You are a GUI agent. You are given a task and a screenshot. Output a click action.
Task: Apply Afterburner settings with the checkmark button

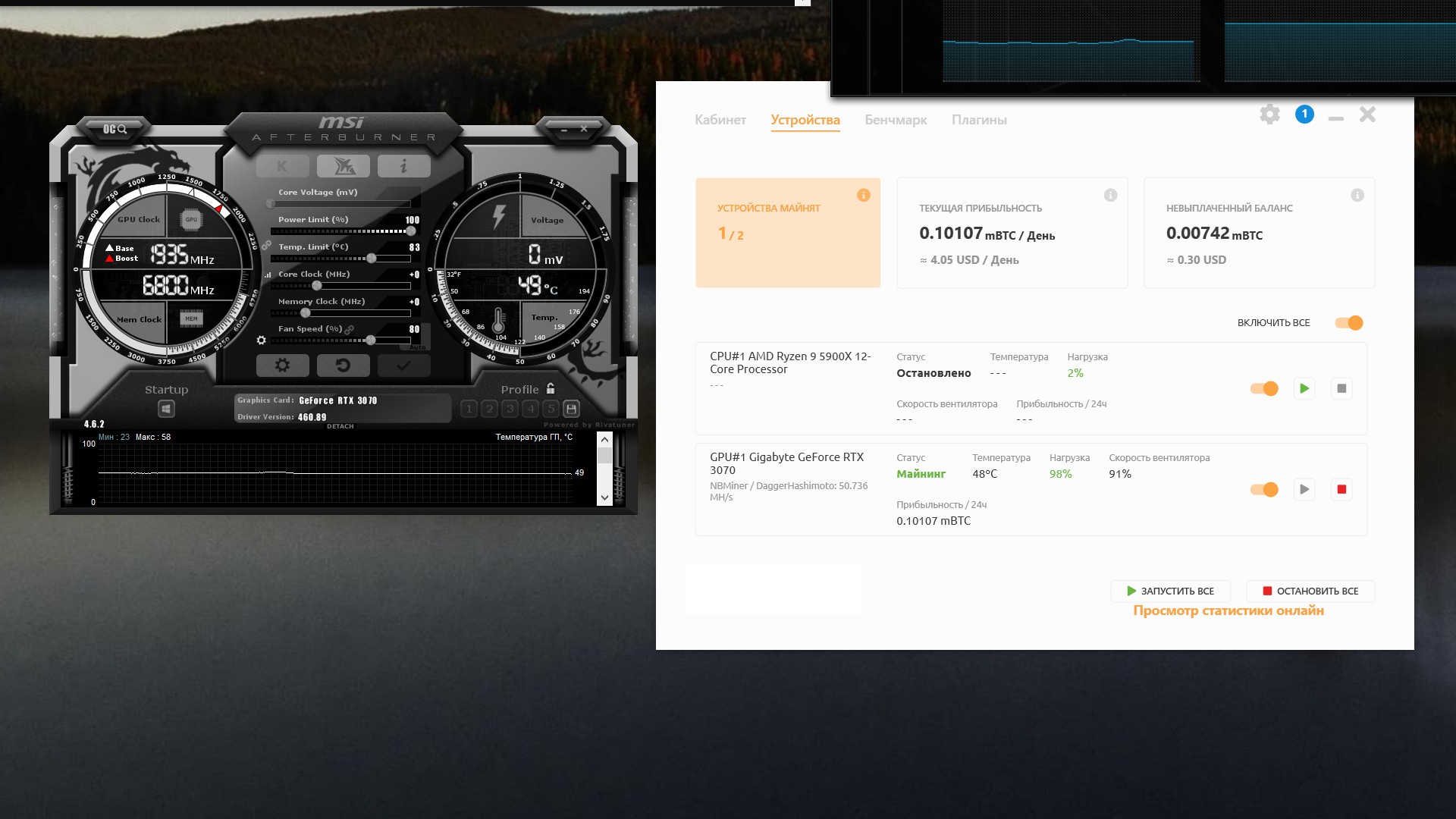point(403,366)
